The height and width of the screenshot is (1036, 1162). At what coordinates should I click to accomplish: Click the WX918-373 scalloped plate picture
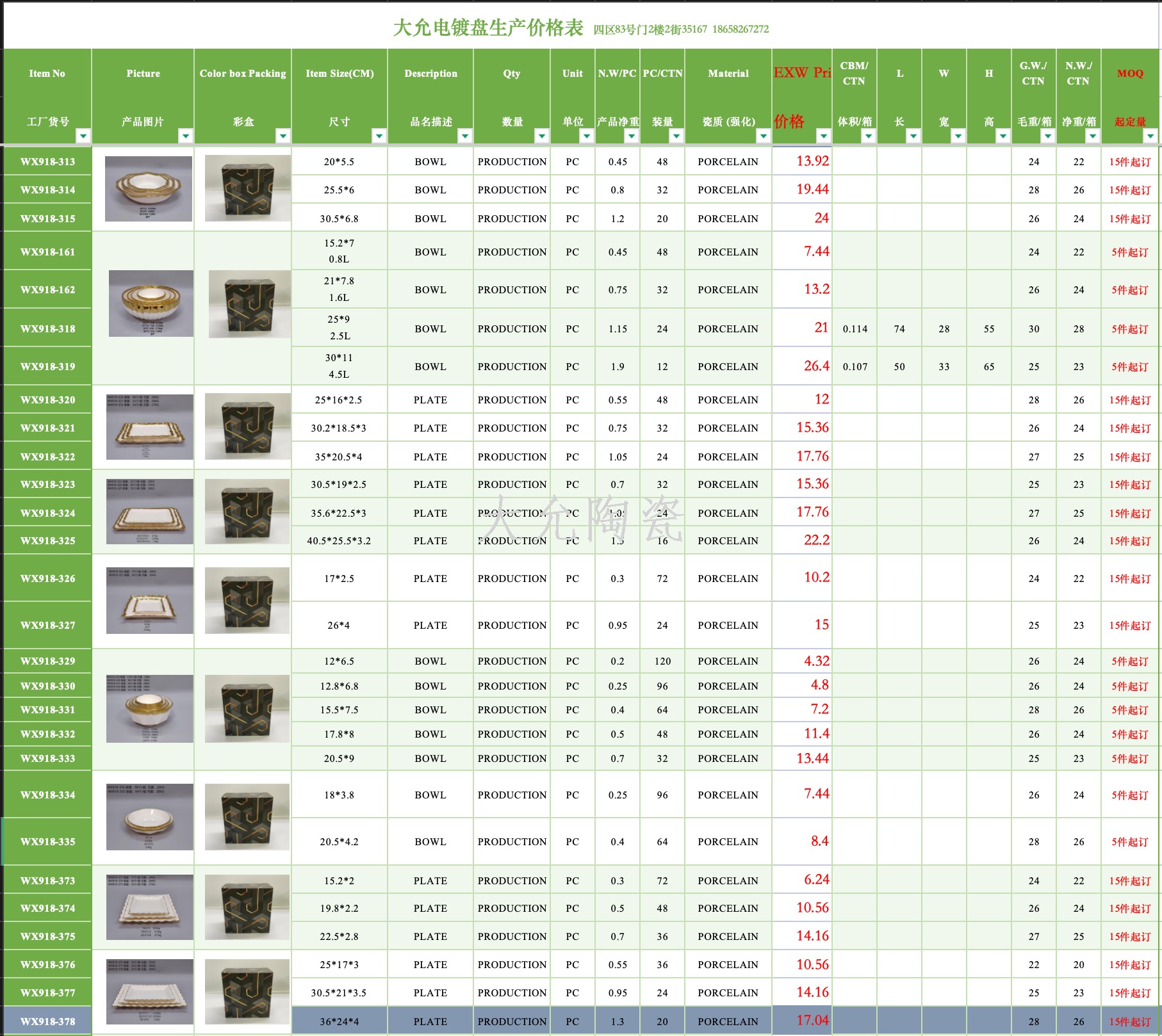click(149, 907)
